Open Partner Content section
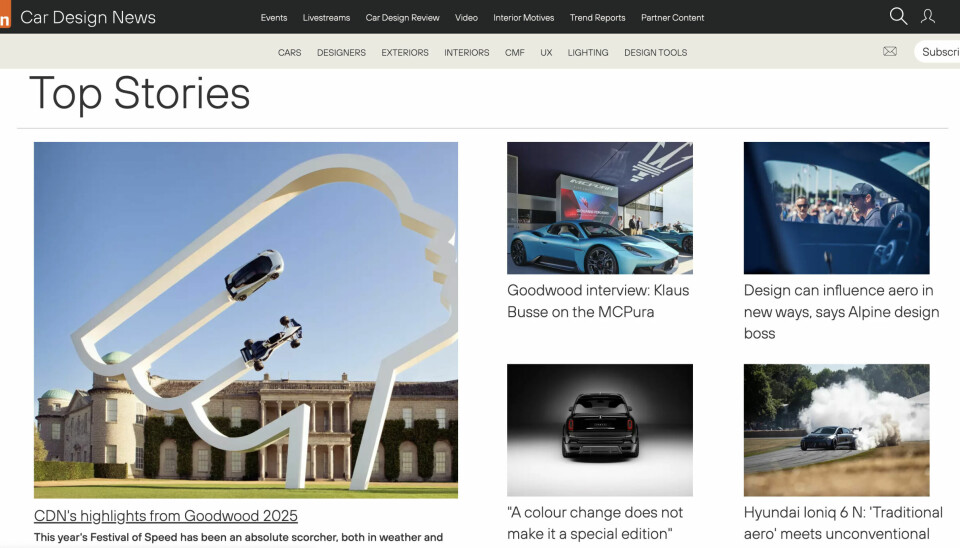Screen dimensions: 960x548 [x=672, y=18]
